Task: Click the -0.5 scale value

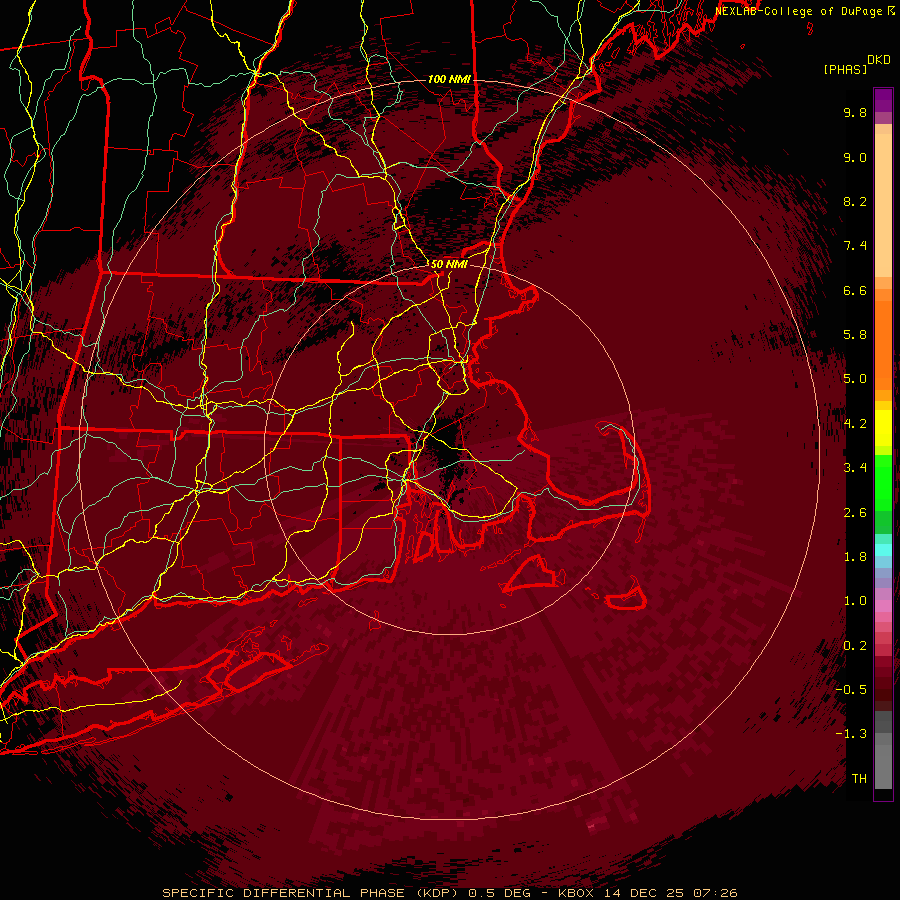Action: tap(851, 690)
